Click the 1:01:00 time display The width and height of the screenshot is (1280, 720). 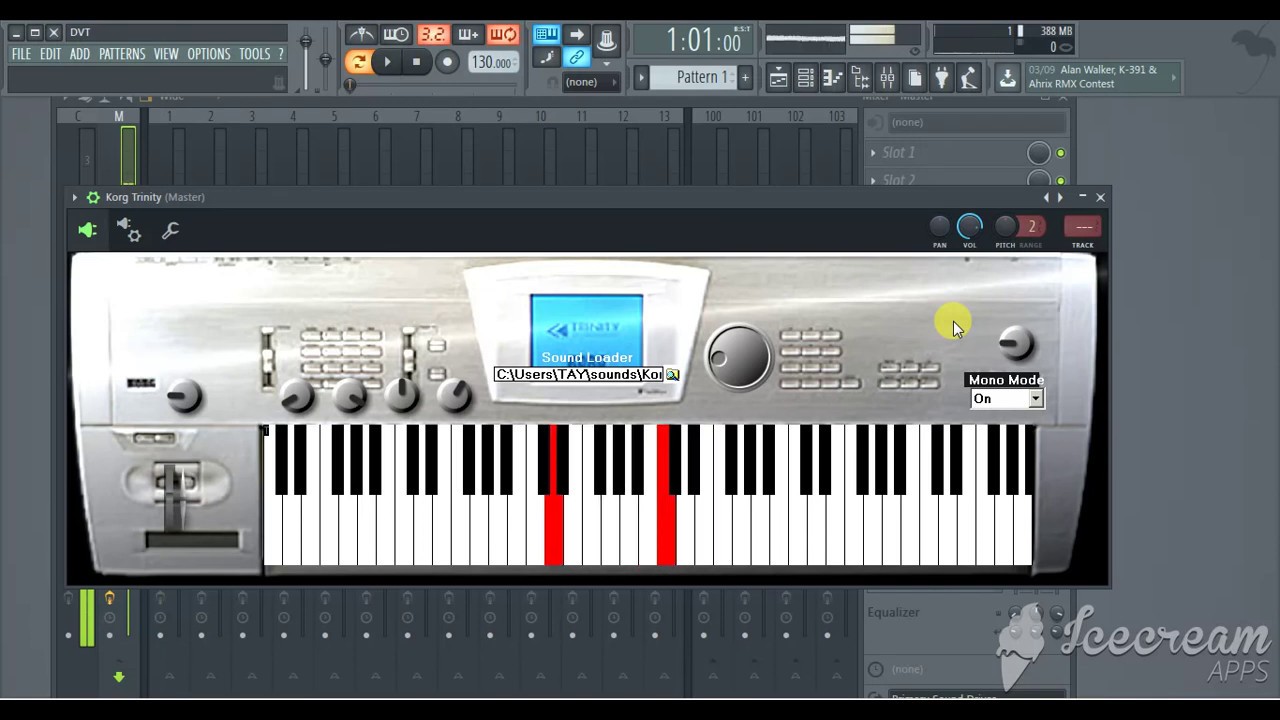pyautogui.click(x=704, y=41)
